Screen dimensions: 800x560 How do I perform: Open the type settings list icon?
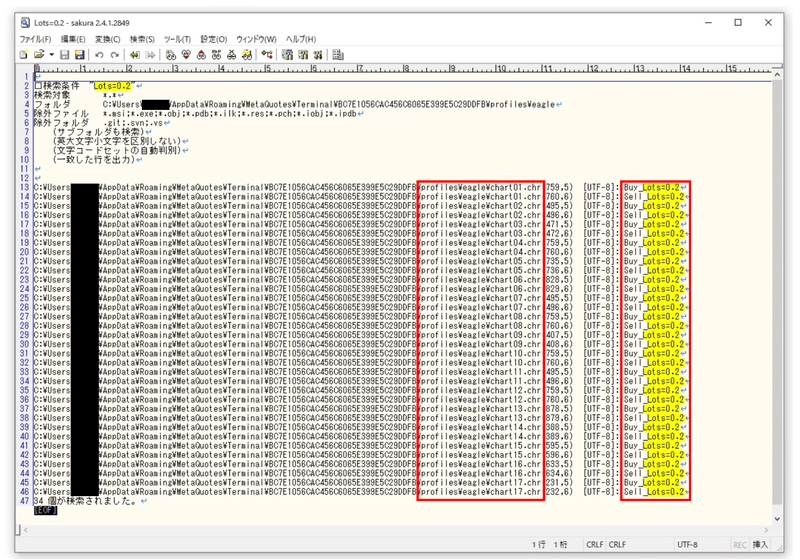click(287, 55)
